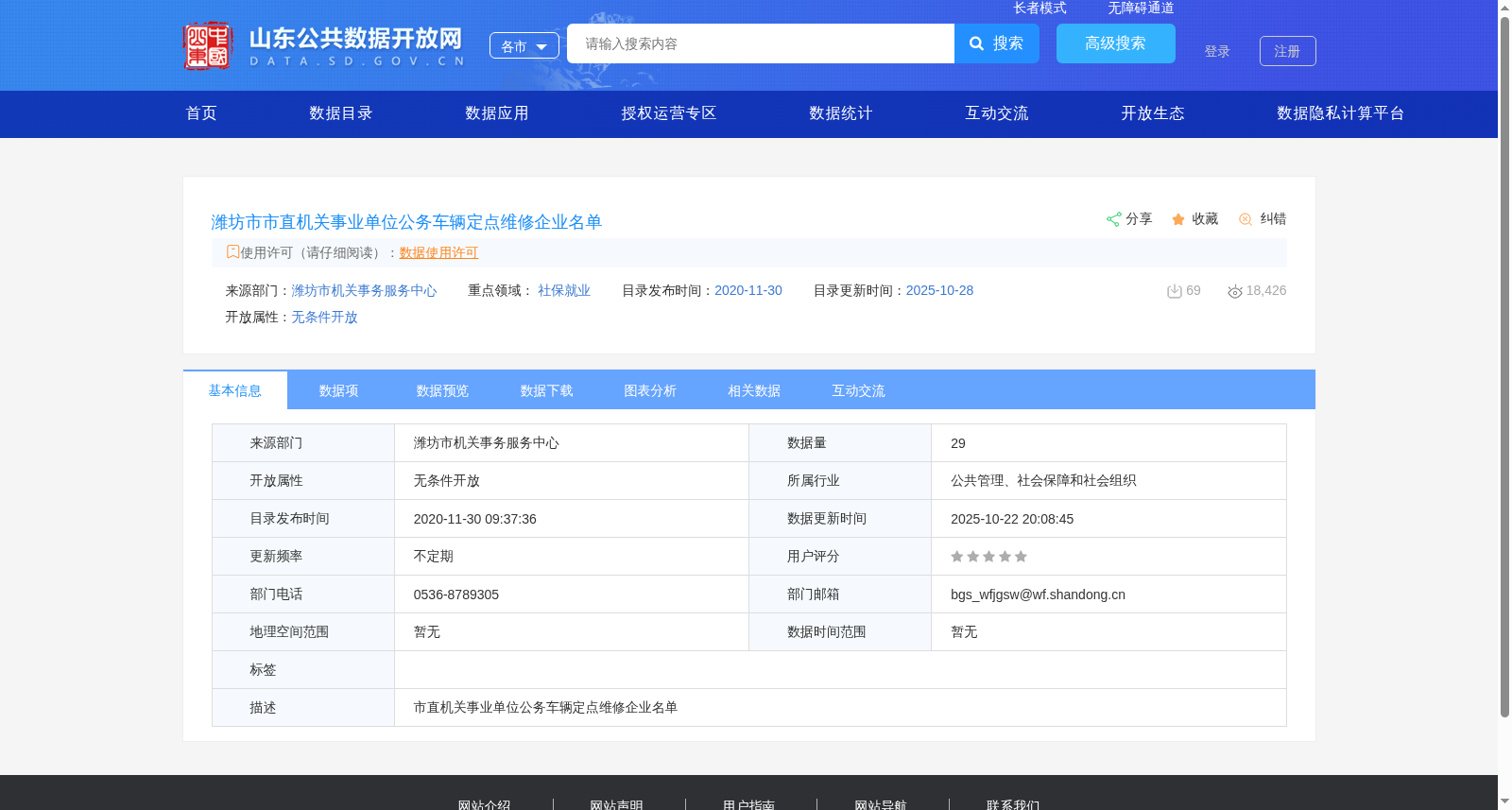
Task: Click the download count icon beside 69
Action: pos(1175,291)
